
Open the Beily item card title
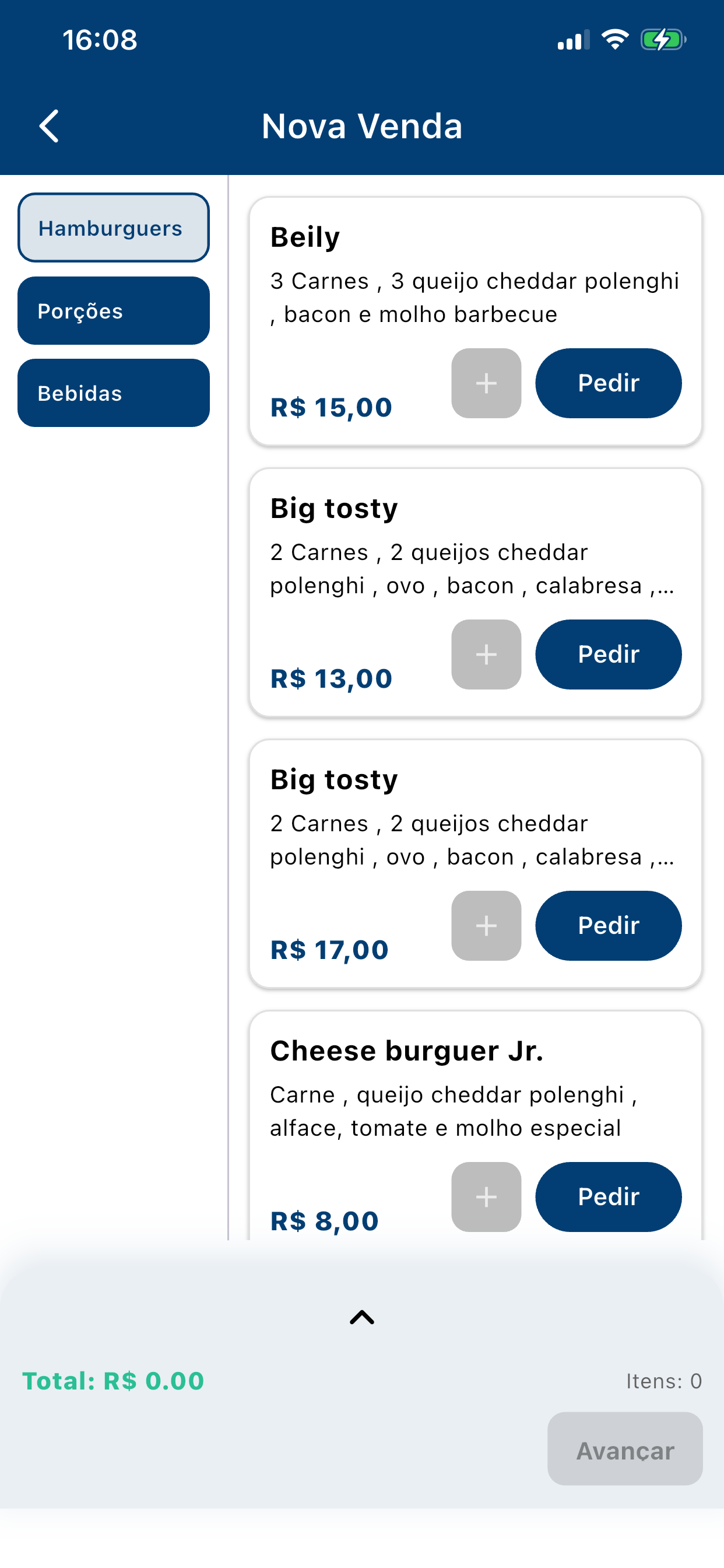coord(305,237)
